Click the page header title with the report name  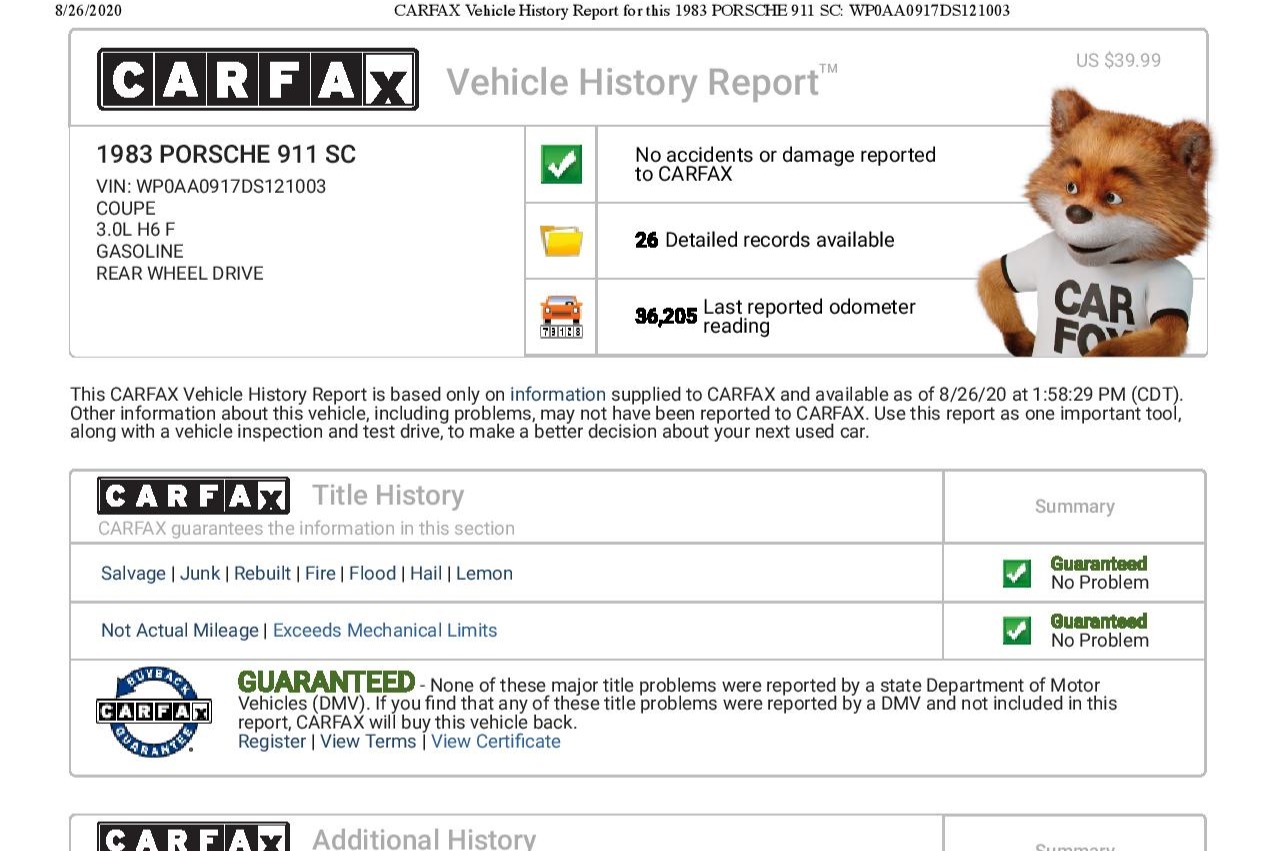point(702,11)
